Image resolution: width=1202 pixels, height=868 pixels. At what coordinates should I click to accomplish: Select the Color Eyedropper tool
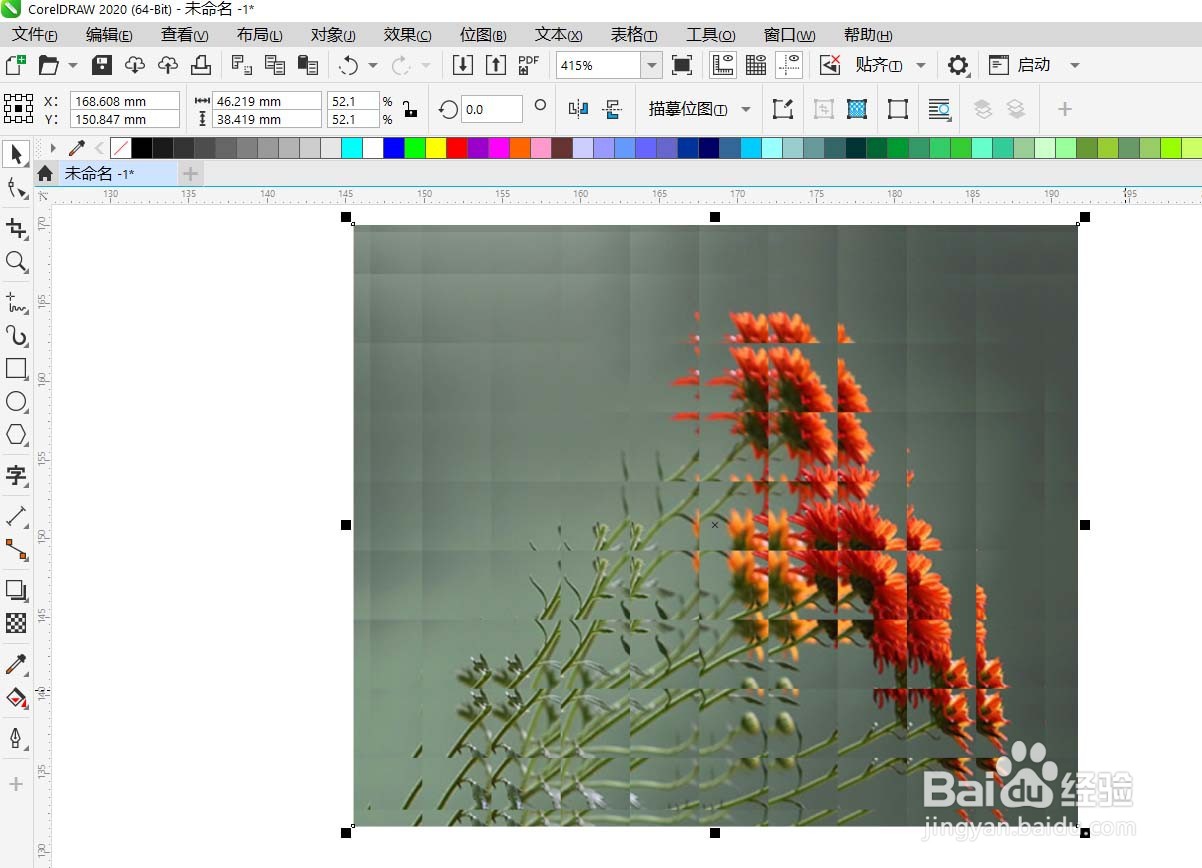tap(16, 664)
